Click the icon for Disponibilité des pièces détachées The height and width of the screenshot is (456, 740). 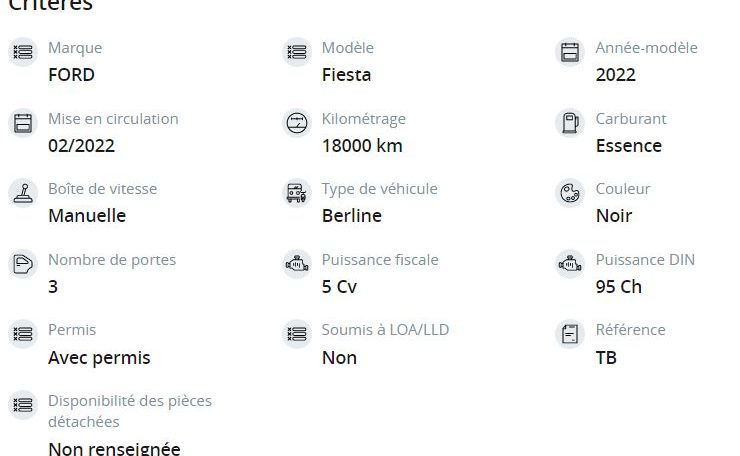(23, 405)
